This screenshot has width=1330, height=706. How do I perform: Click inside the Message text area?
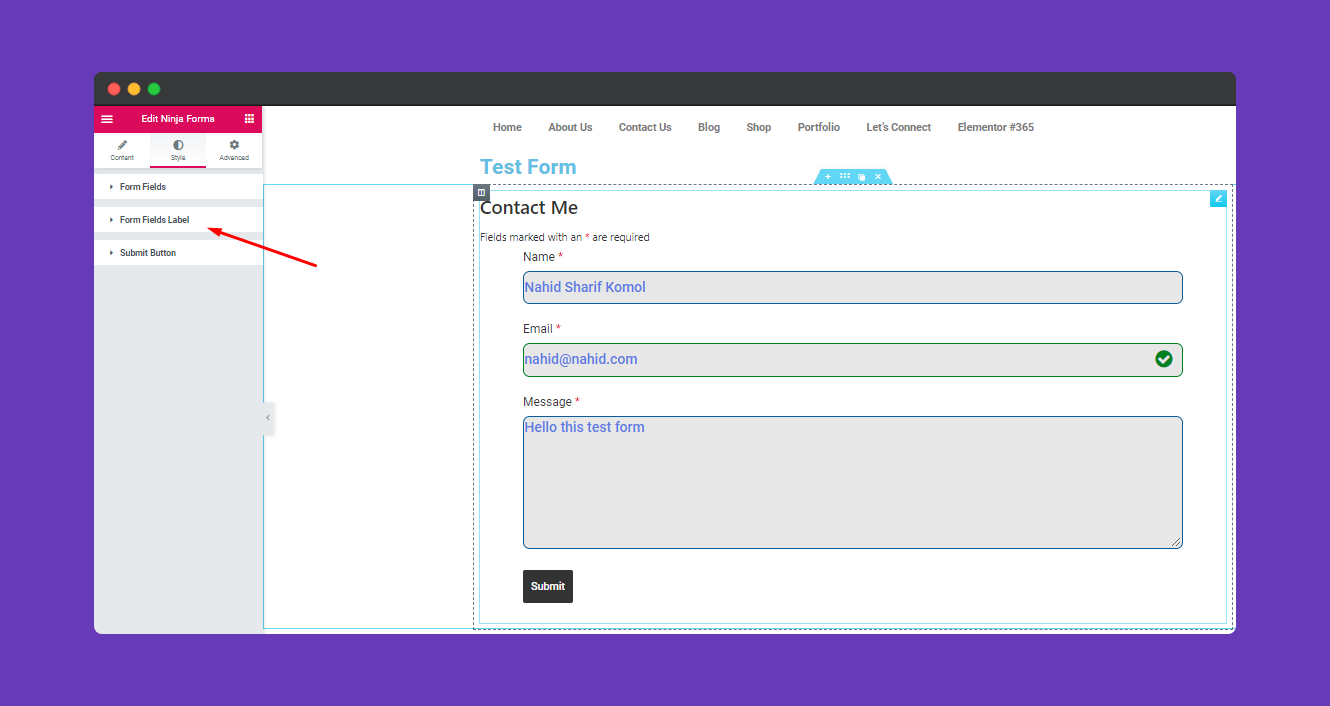(x=853, y=482)
